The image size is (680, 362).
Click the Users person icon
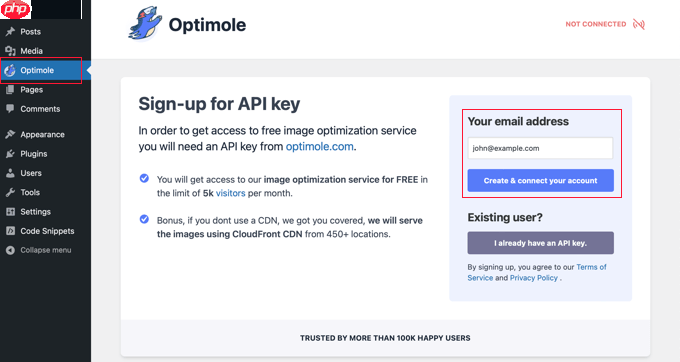[x=10, y=173]
